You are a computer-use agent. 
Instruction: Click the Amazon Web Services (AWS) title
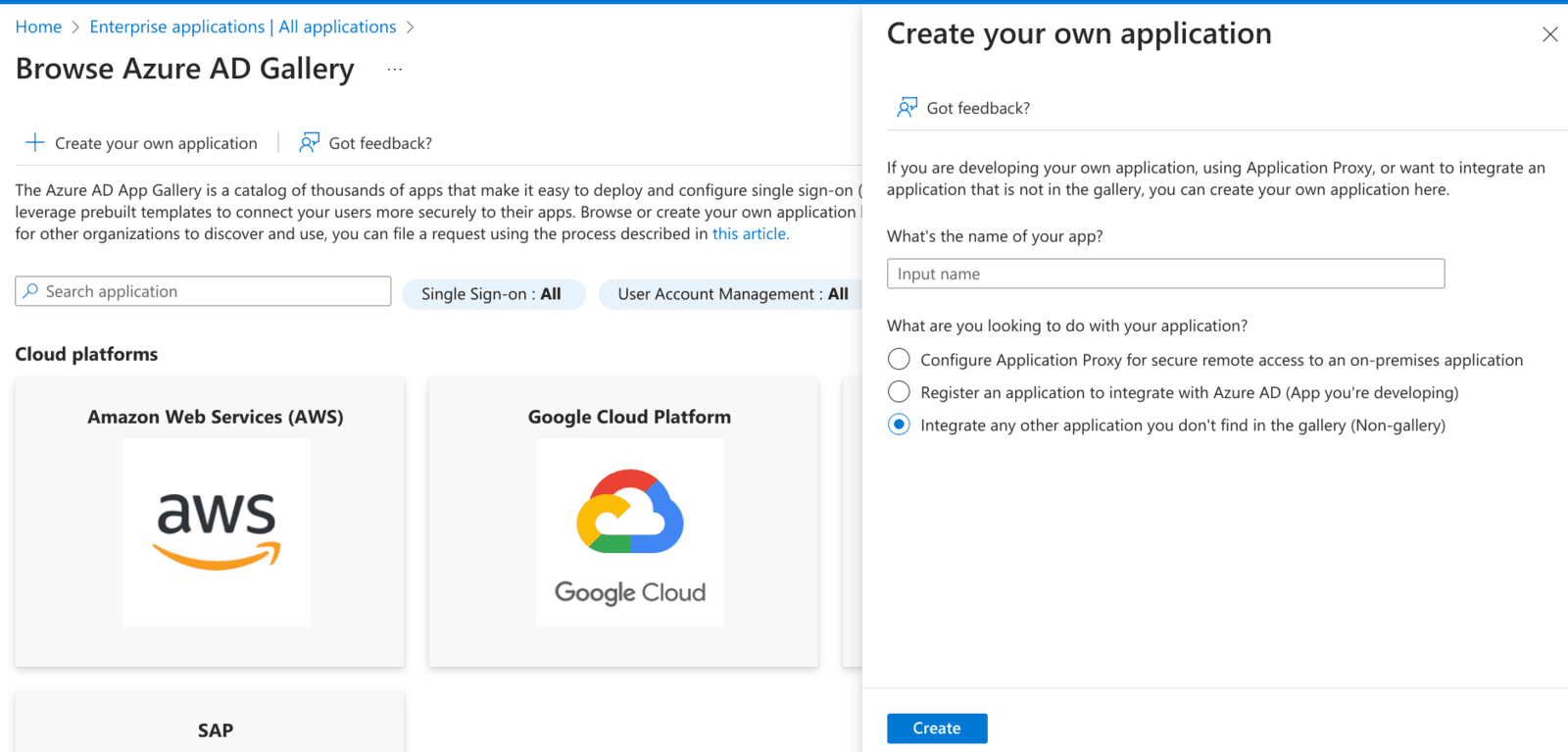(x=216, y=417)
